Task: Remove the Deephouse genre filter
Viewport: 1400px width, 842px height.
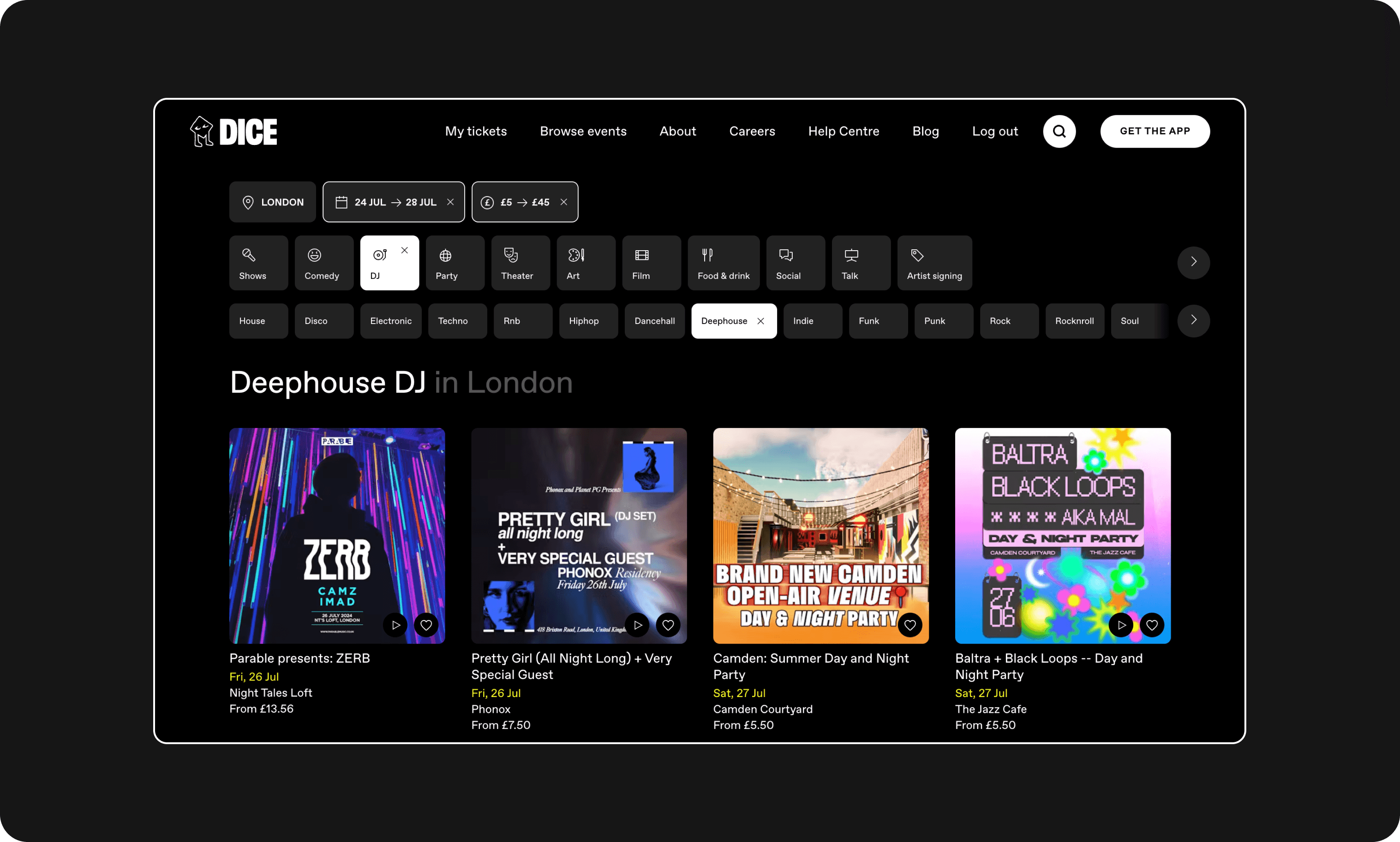Action: click(760, 321)
